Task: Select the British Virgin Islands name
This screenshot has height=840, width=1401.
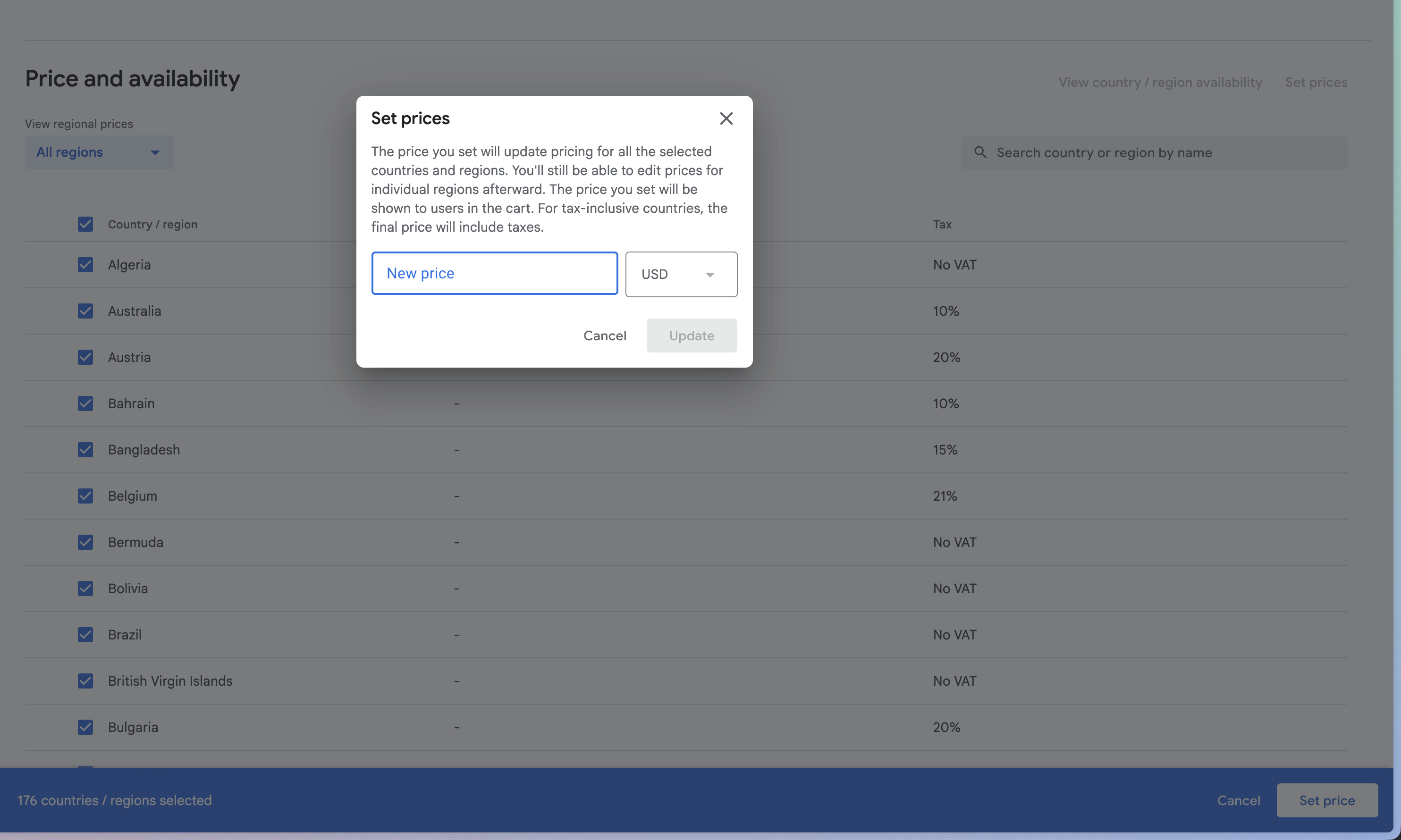Action: click(170, 681)
